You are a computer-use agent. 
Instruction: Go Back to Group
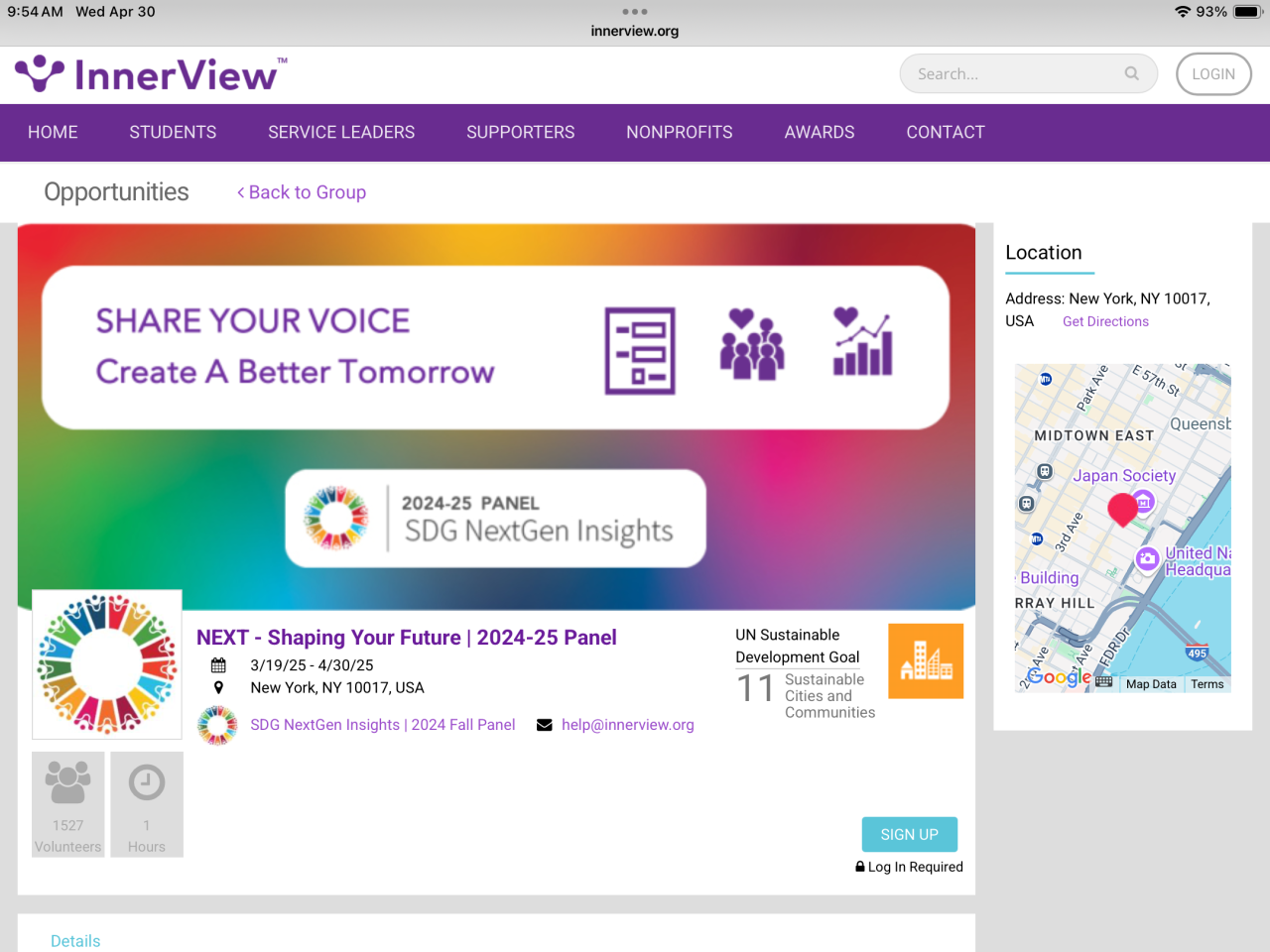pyautogui.click(x=302, y=192)
